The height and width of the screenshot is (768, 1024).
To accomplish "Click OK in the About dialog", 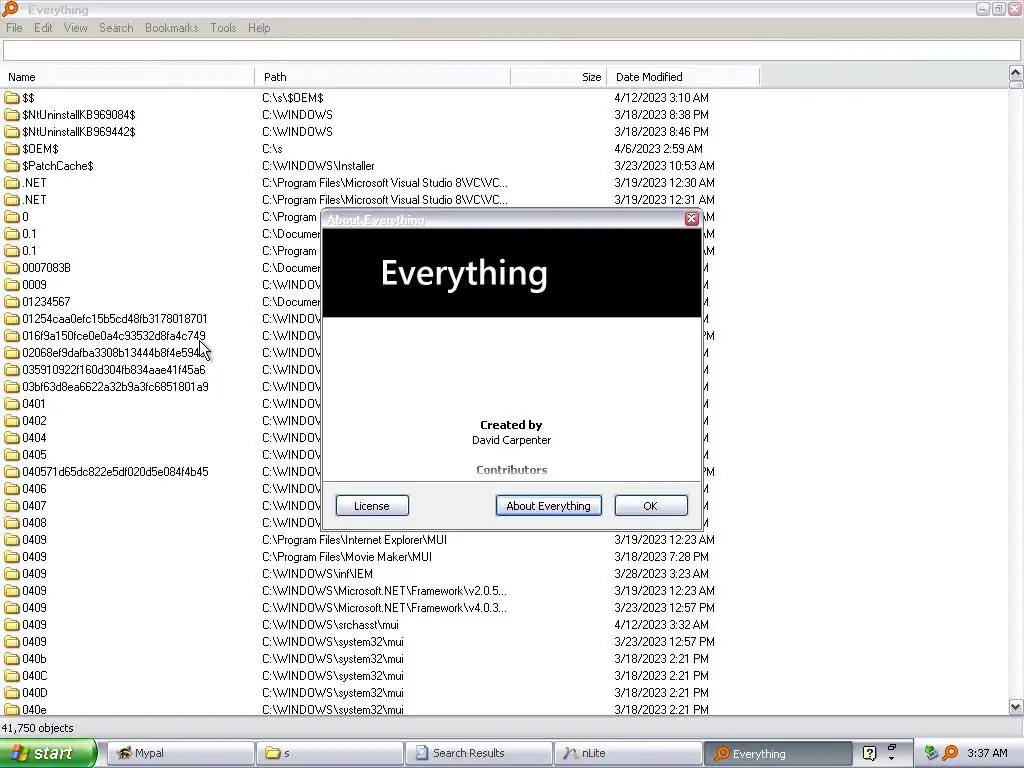I will [x=650, y=505].
